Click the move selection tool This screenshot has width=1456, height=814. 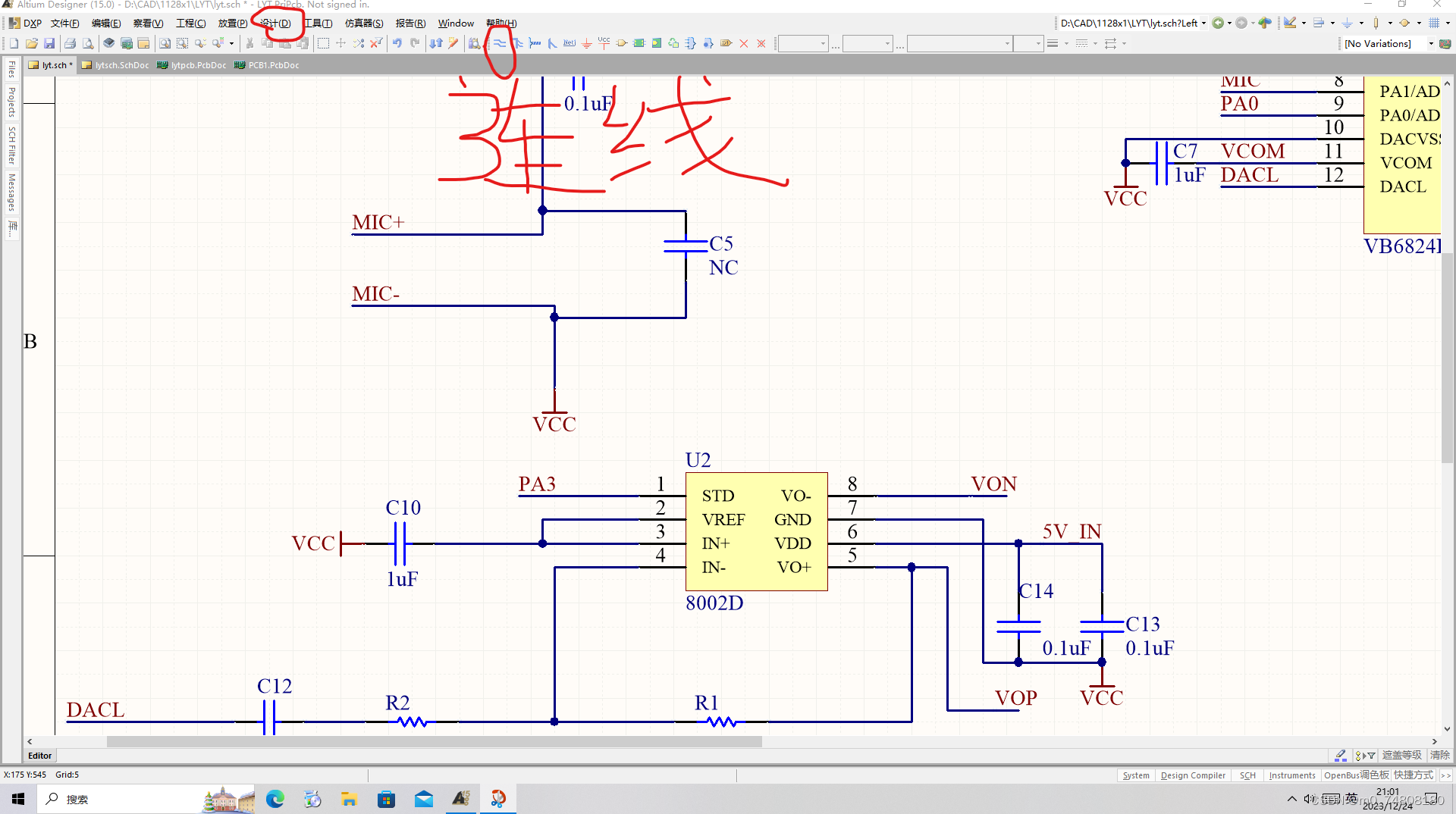pyautogui.click(x=340, y=43)
